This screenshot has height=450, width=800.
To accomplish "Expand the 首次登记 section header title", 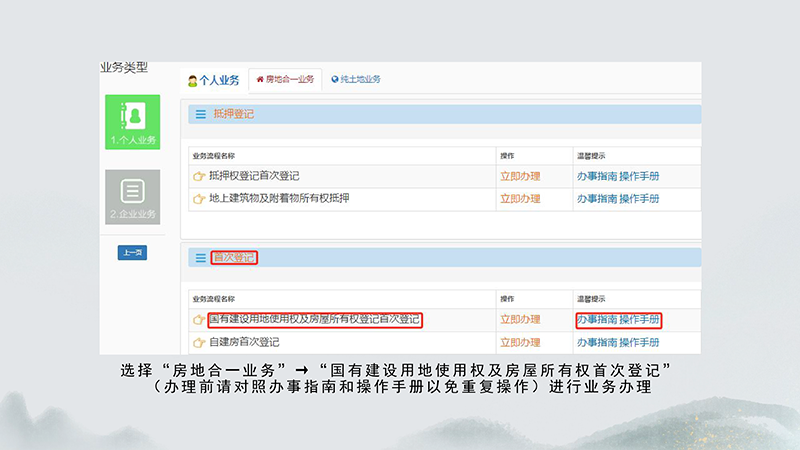I will pos(234,258).
